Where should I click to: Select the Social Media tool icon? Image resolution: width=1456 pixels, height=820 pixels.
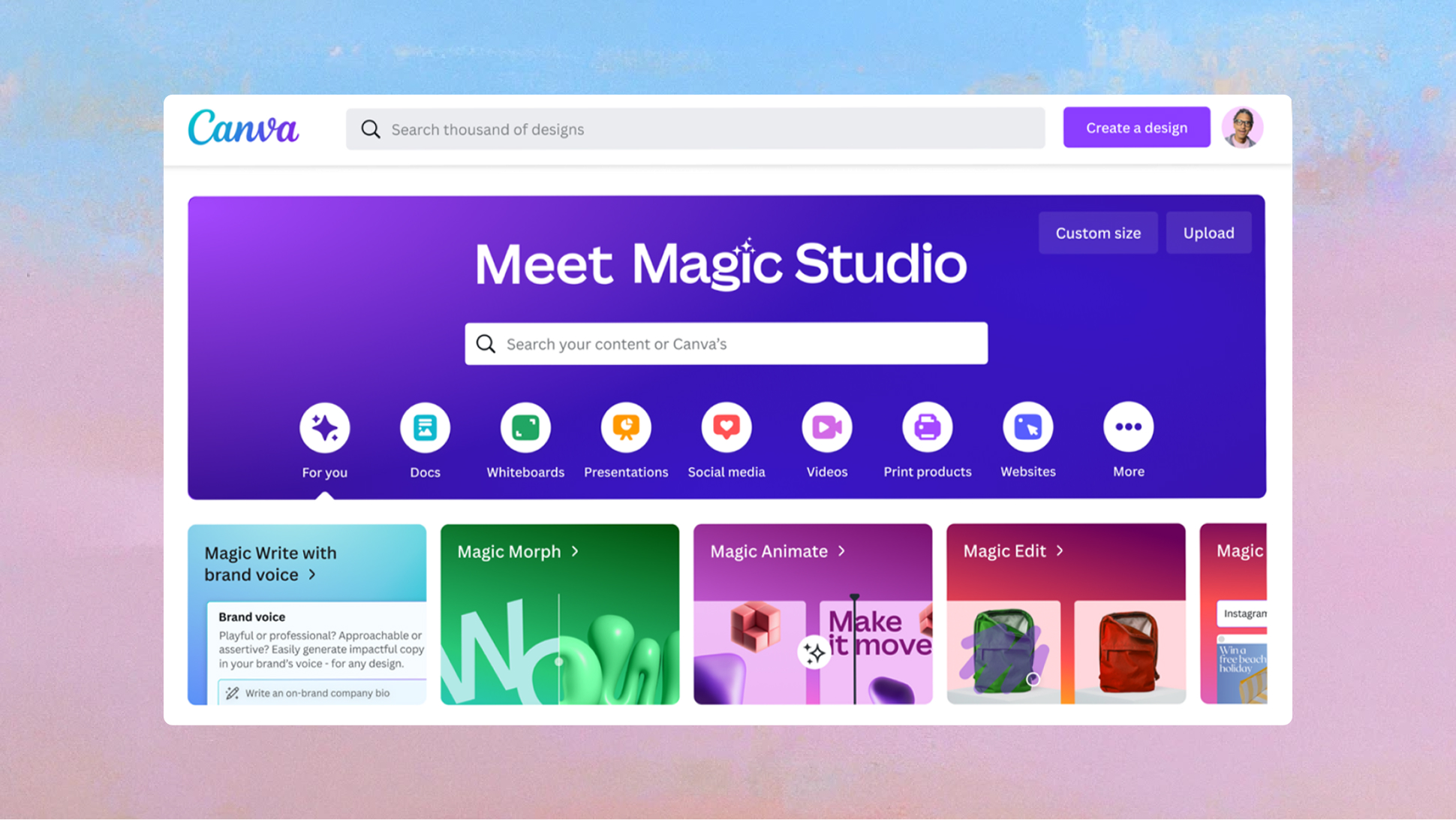point(726,427)
